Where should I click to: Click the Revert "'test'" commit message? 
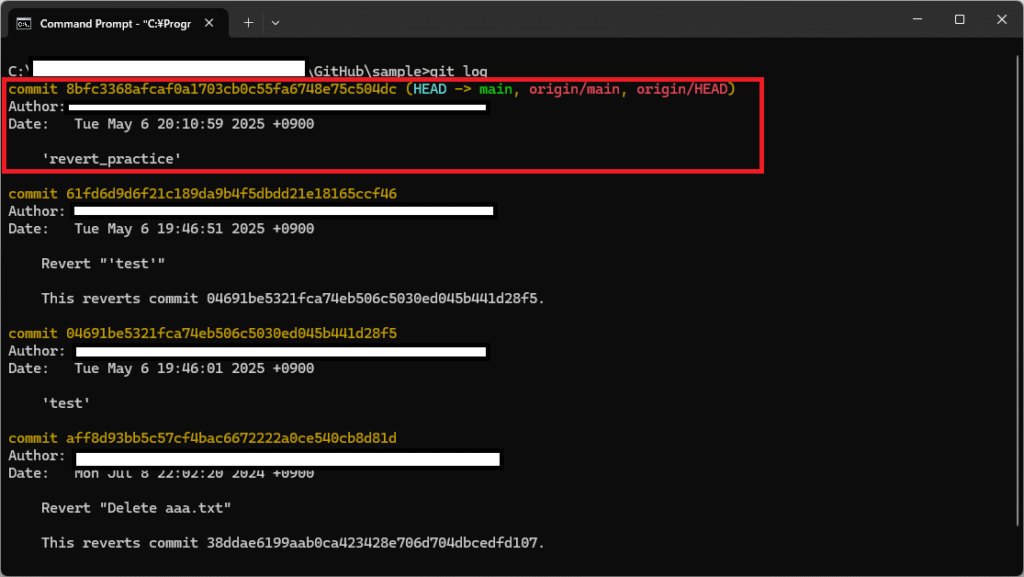tap(103, 264)
